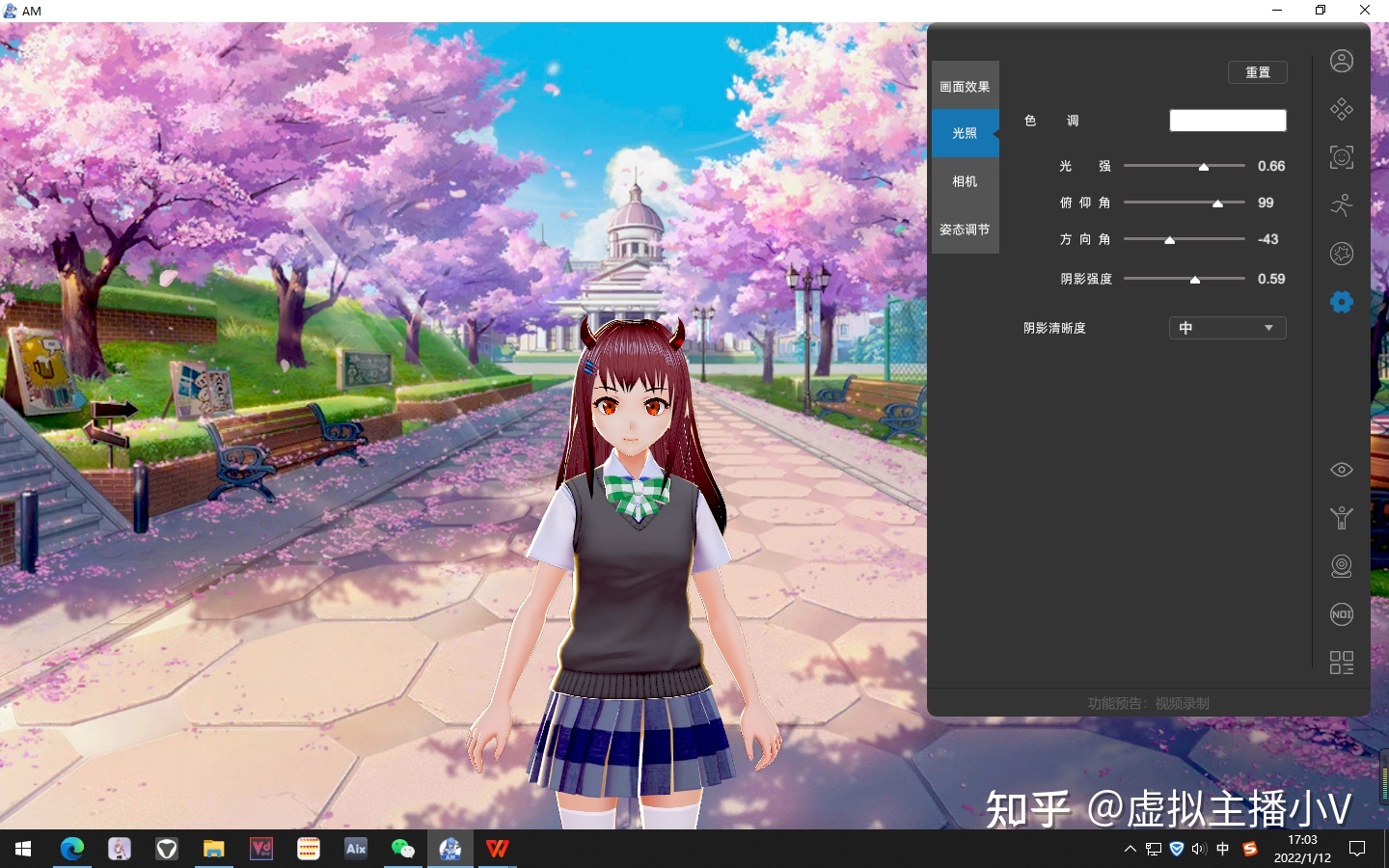
Task: Open the star badge effects icon
Action: (1341, 254)
